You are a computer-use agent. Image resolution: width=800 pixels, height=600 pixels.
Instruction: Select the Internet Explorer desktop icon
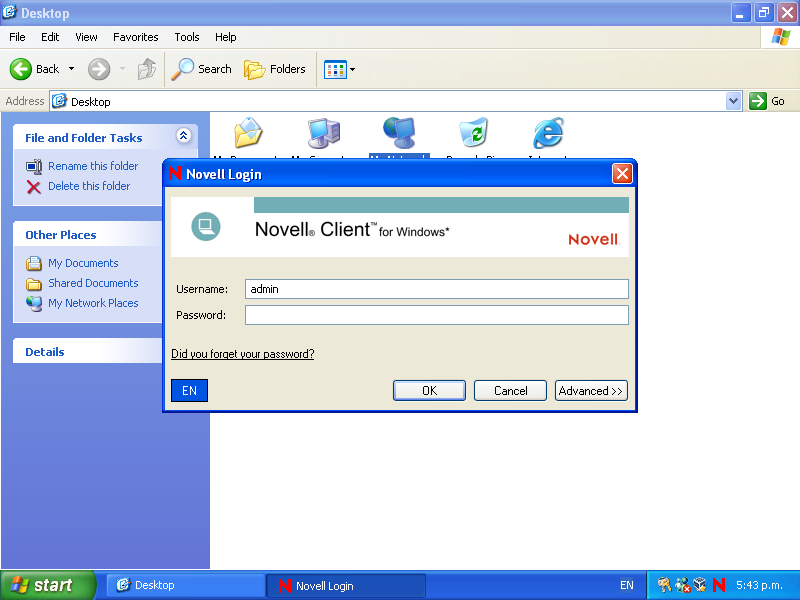[548, 133]
